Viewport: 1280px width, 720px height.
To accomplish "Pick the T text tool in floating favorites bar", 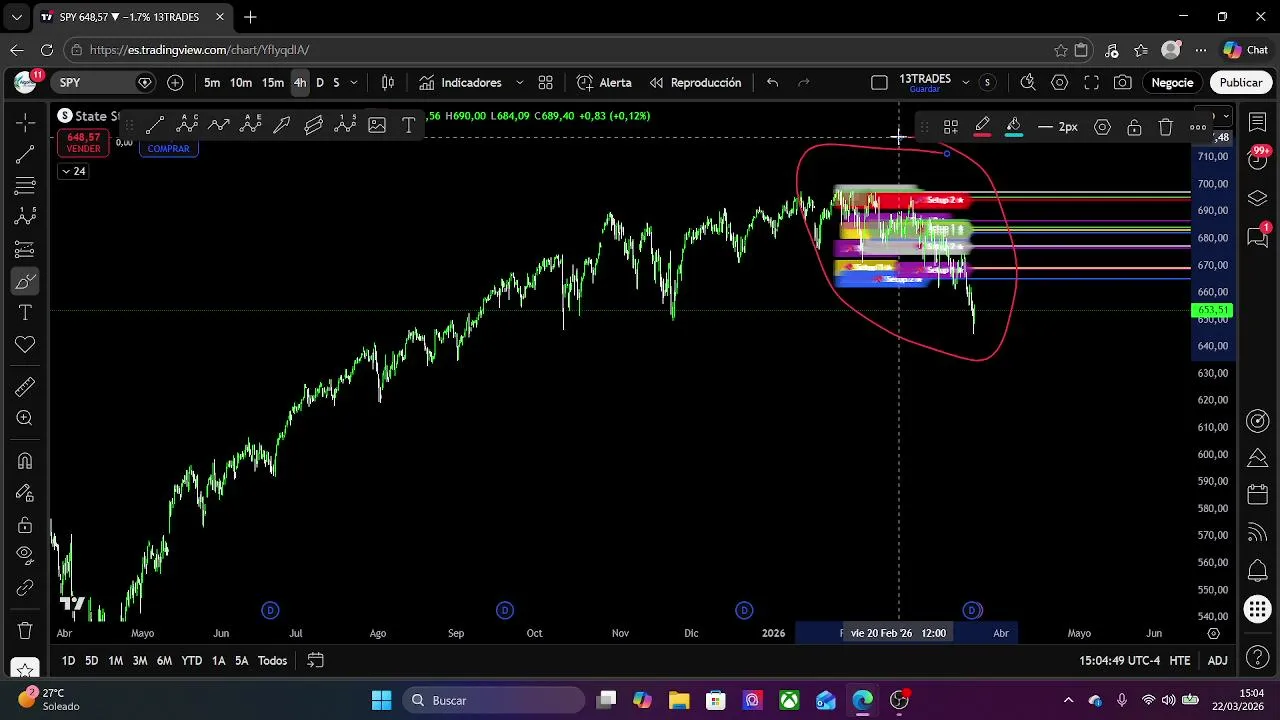I will click(x=409, y=126).
